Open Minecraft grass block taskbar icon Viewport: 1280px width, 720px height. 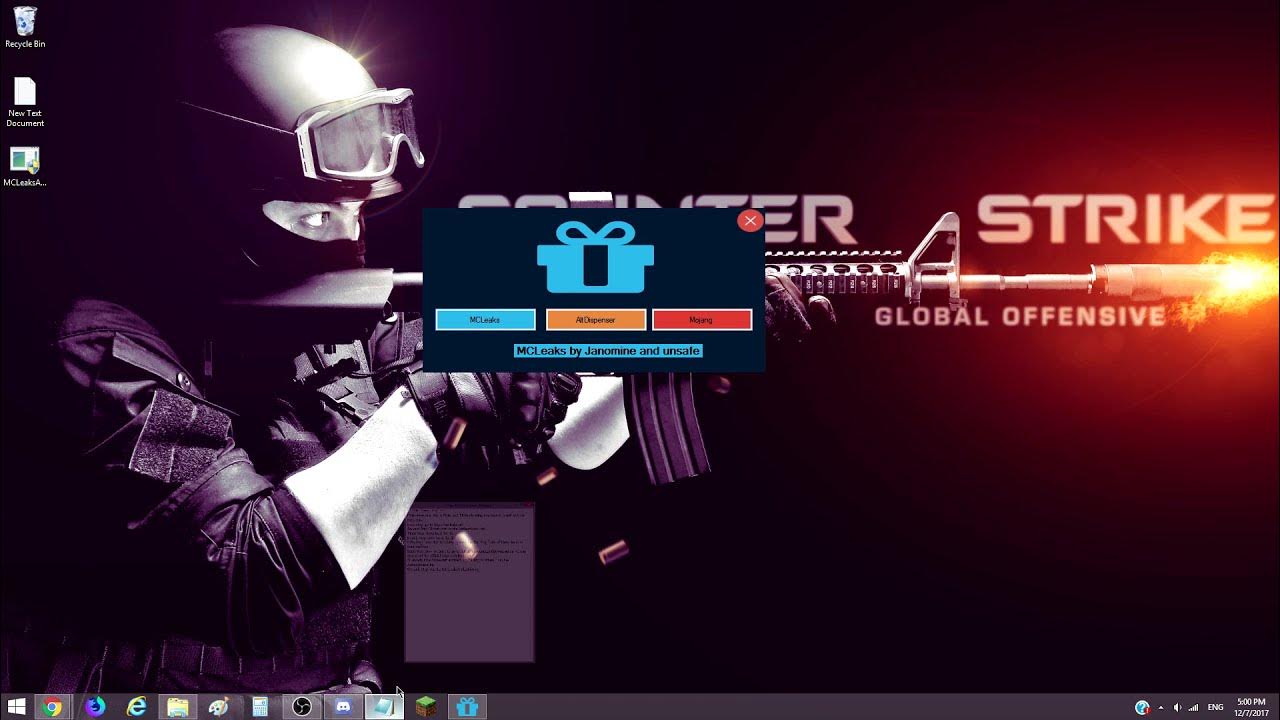coord(426,707)
